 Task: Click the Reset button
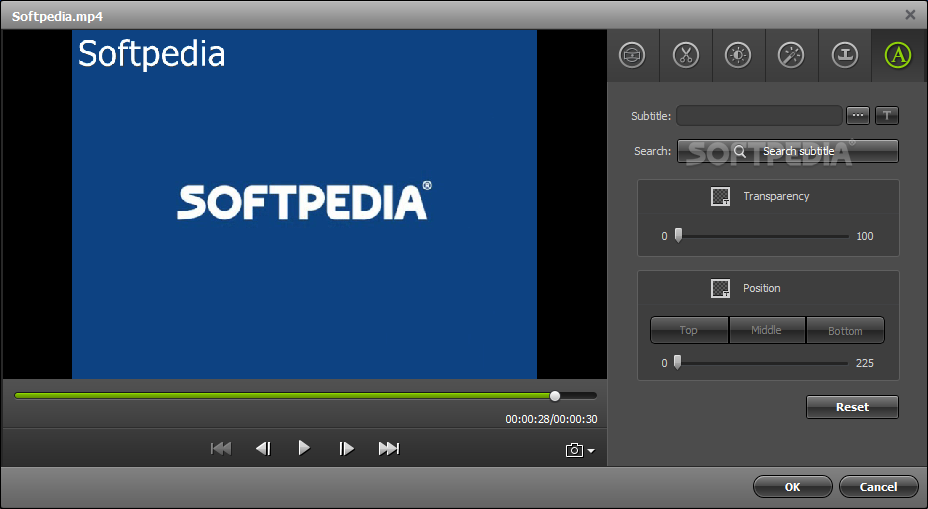(852, 407)
